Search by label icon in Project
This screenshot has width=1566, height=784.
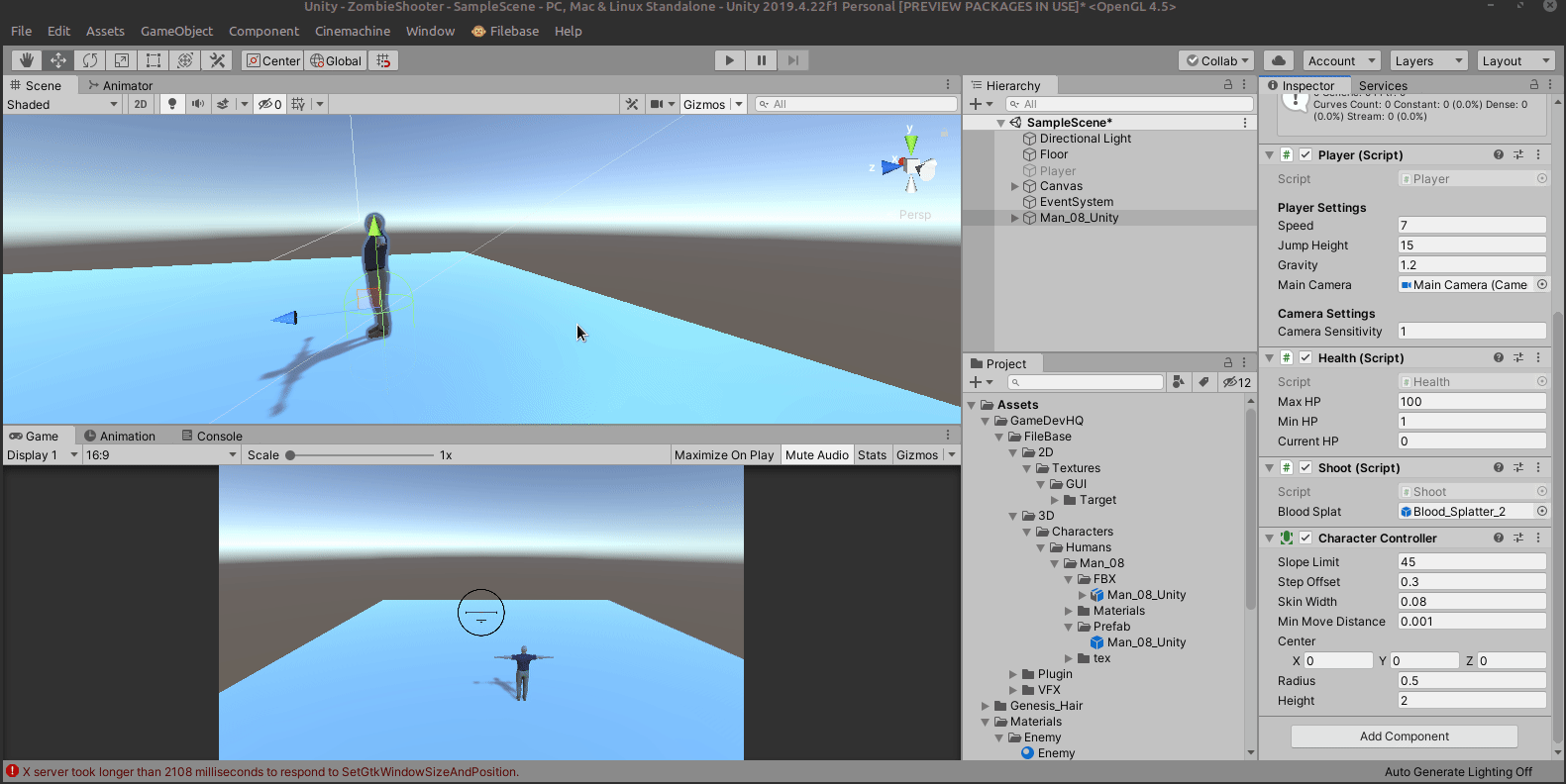pos(1203,382)
